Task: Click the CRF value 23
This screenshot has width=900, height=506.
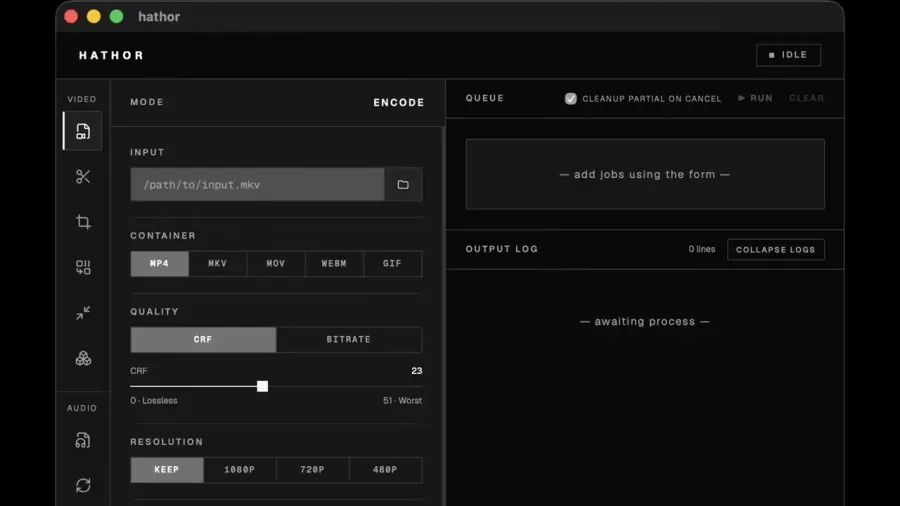Action: point(417,371)
